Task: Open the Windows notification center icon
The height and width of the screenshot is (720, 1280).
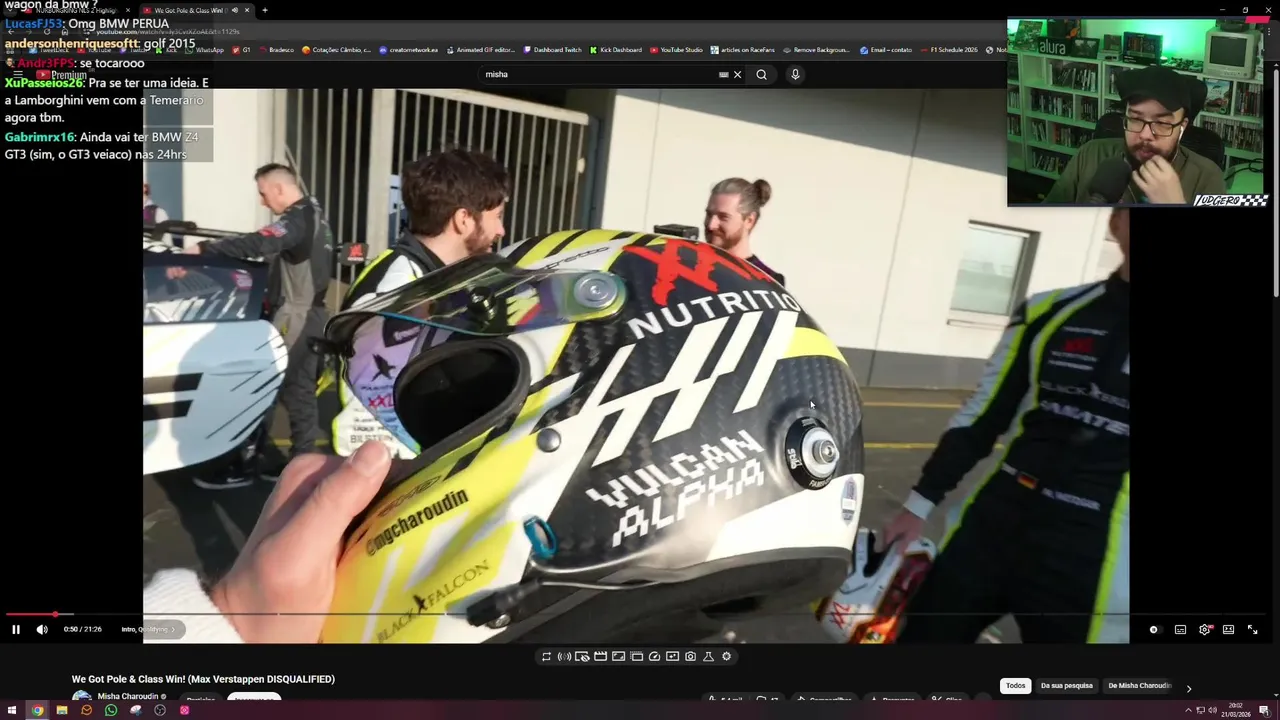Action: click(x=1264, y=710)
